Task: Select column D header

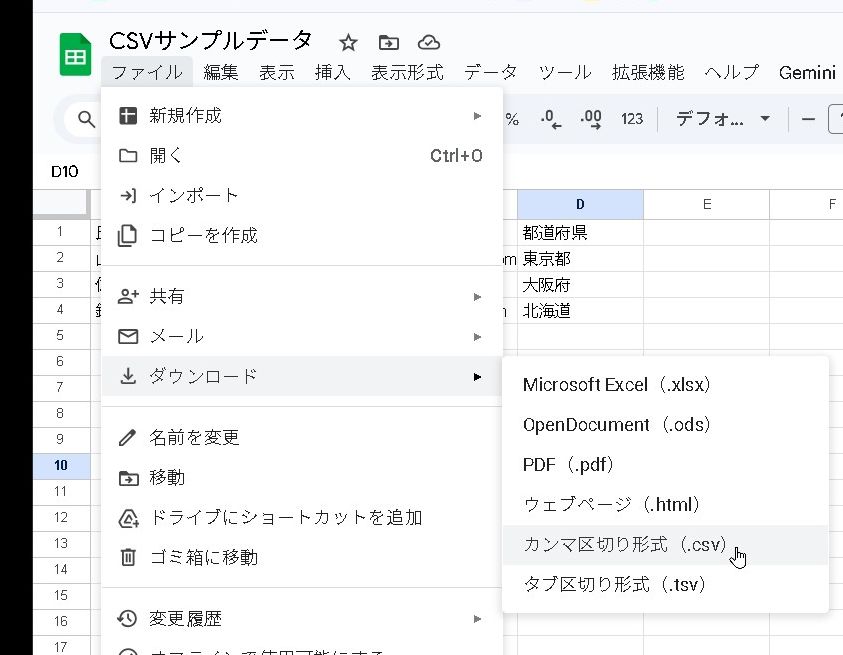Action: point(580,204)
